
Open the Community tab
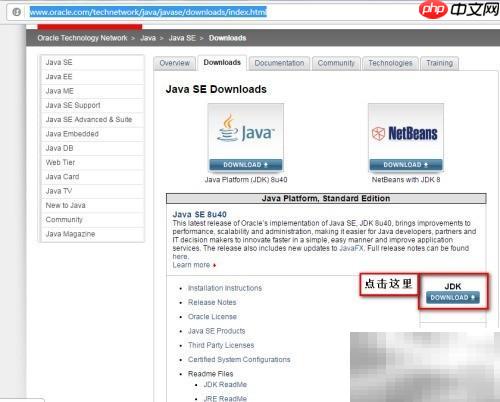point(336,63)
